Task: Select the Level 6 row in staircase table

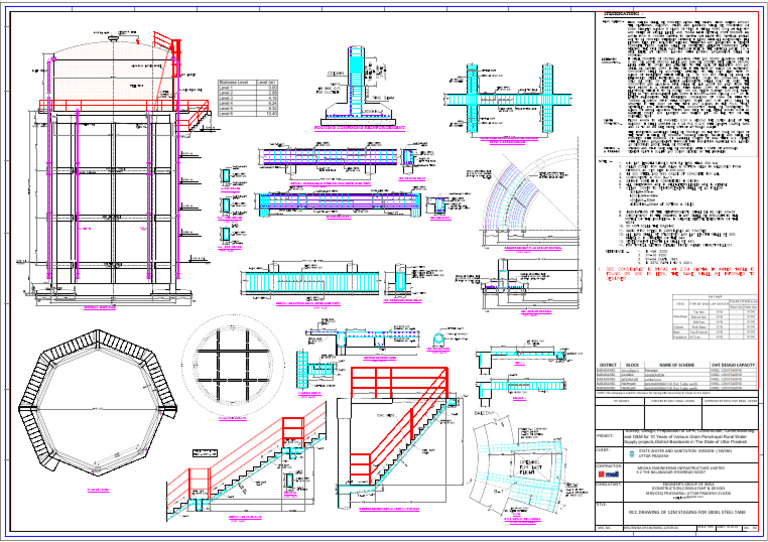Action: coord(248,114)
